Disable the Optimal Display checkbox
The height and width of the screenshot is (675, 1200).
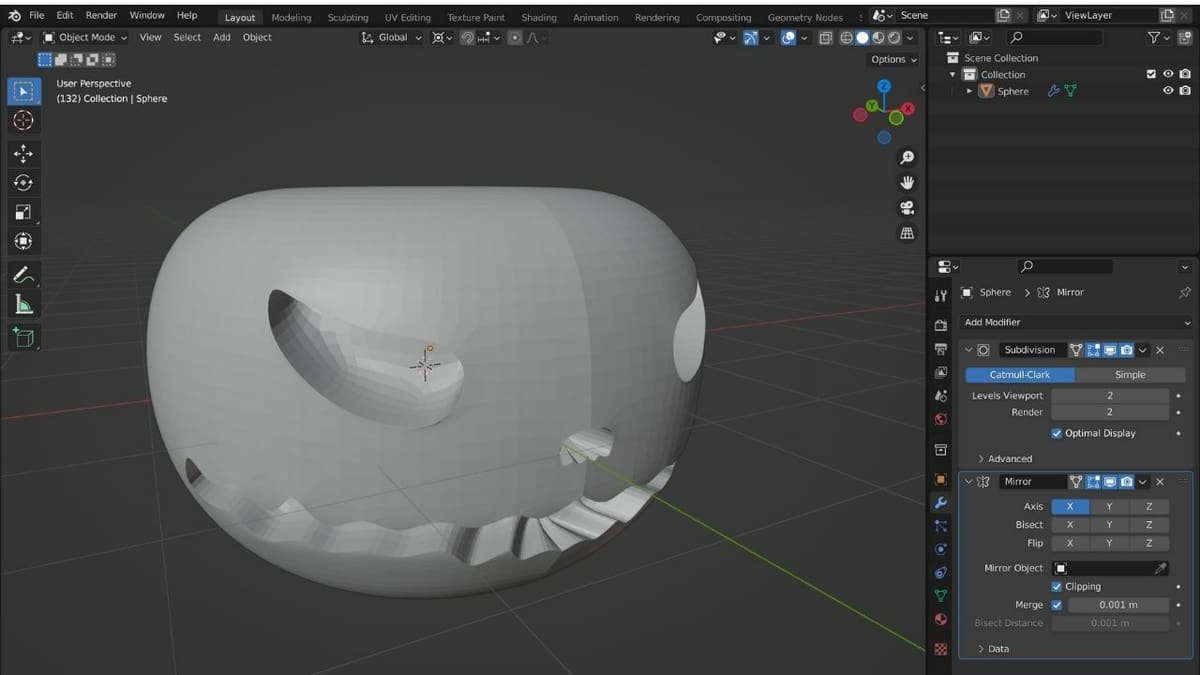[1057, 433]
